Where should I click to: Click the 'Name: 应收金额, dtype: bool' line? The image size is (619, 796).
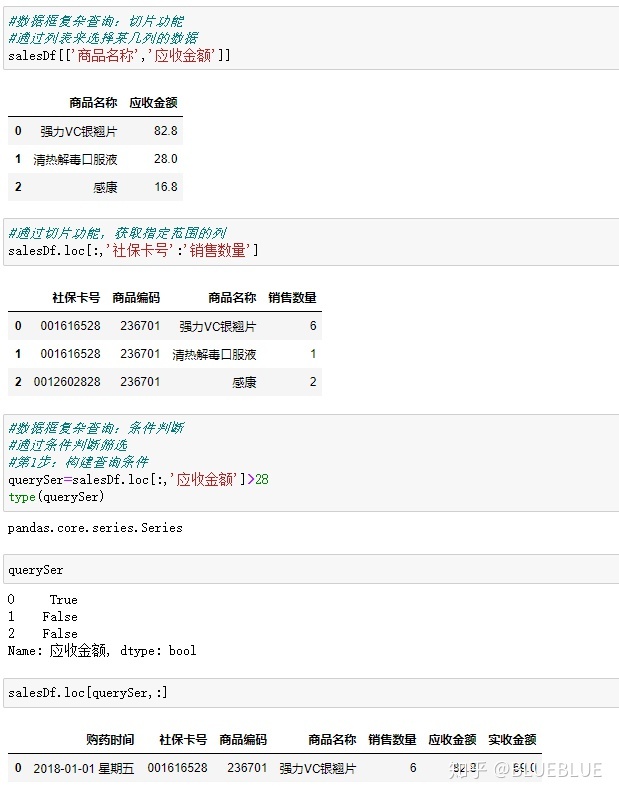coord(102,650)
